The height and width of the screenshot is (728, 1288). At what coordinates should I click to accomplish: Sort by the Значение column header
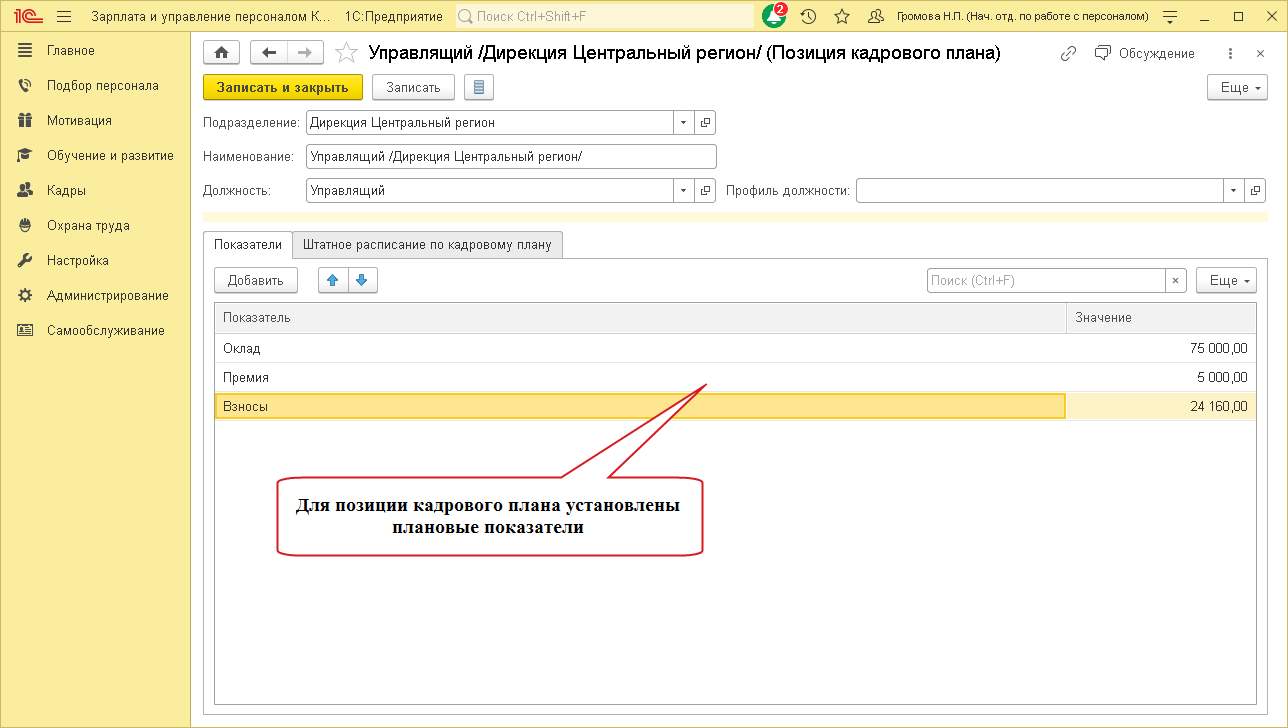coord(1161,318)
